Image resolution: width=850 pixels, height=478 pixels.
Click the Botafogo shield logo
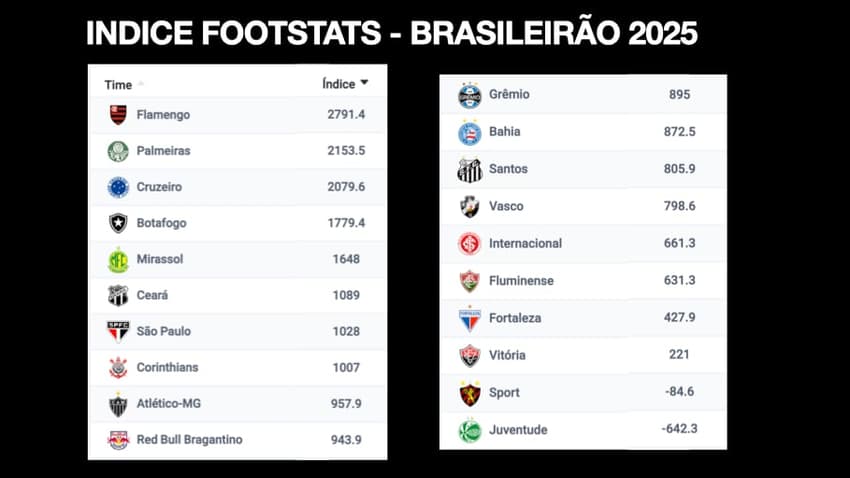(x=118, y=223)
